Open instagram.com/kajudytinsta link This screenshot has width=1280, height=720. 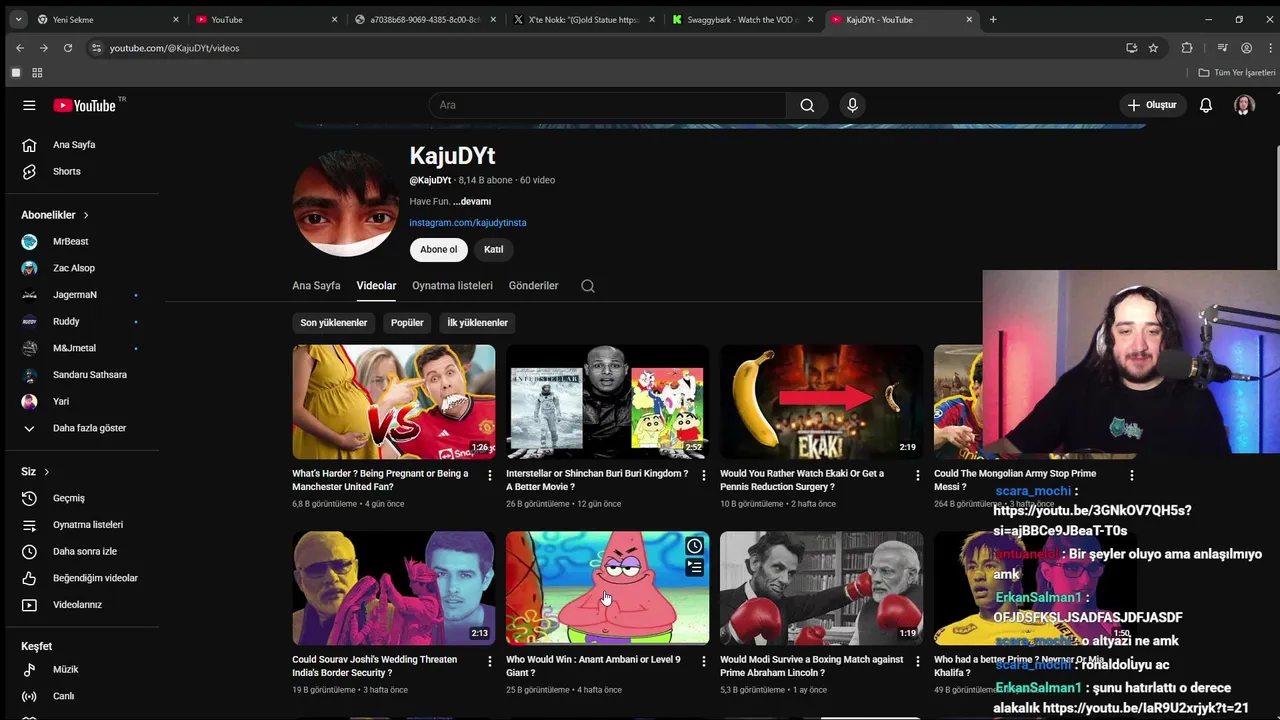pos(467,223)
